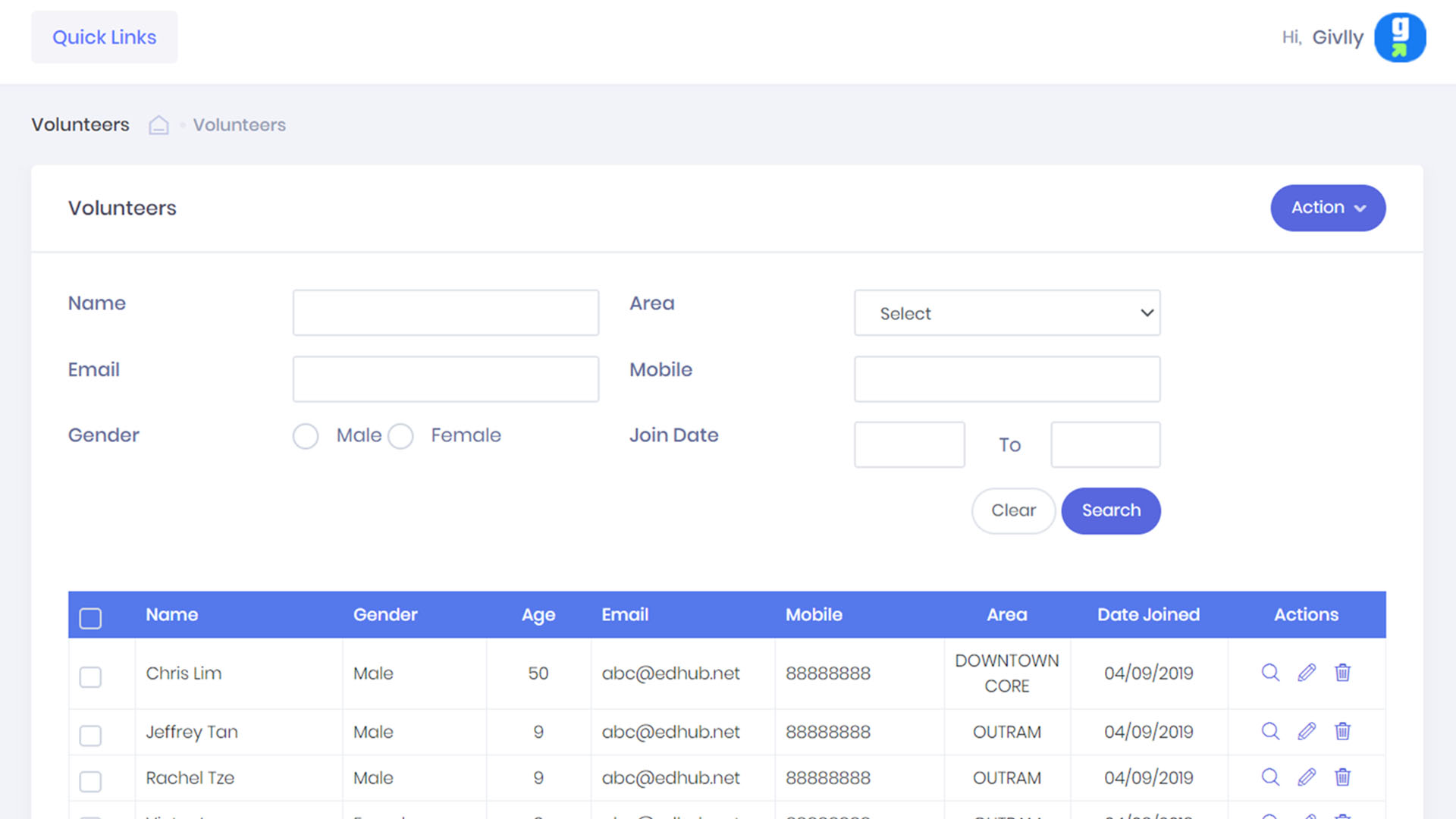The image size is (1456, 819).
Task: Delete Chris Lim using trash icon
Action: pyautogui.click(x=1342, y=673)
